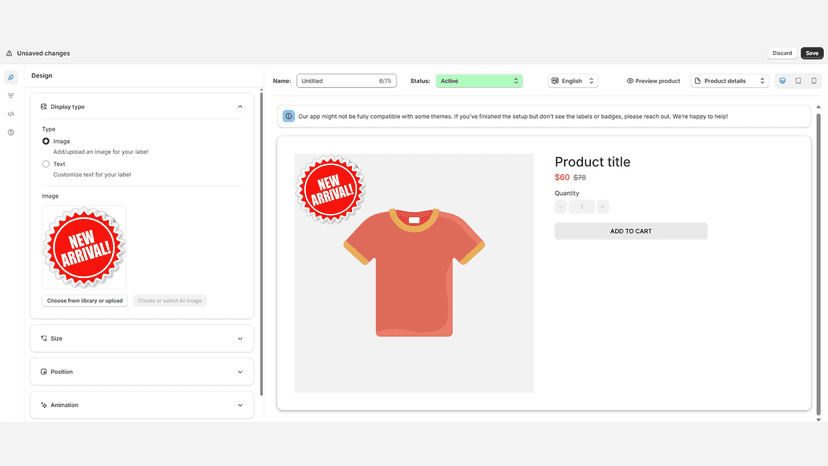Viewport: 828px width, 466px height.
Task: Switch to mobile preview device icon
Action: (814, 81)
